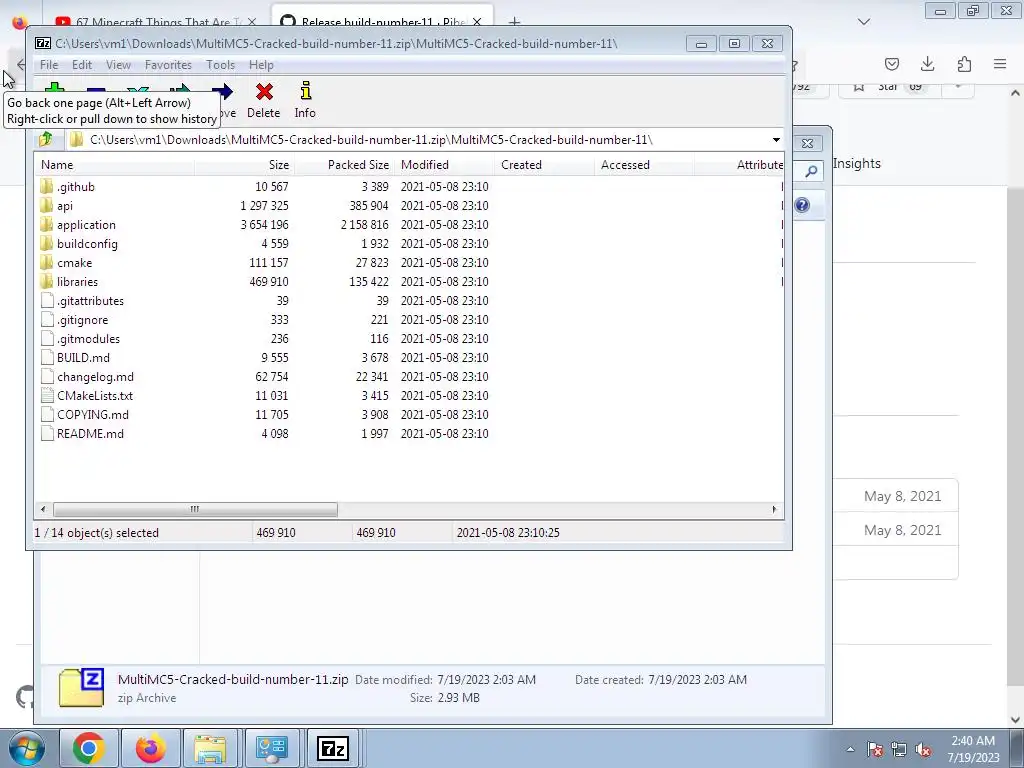Open a new Firefox tab with plus button
The height and width of the screenshot is (768, 1024).
(x=515, y=22)
